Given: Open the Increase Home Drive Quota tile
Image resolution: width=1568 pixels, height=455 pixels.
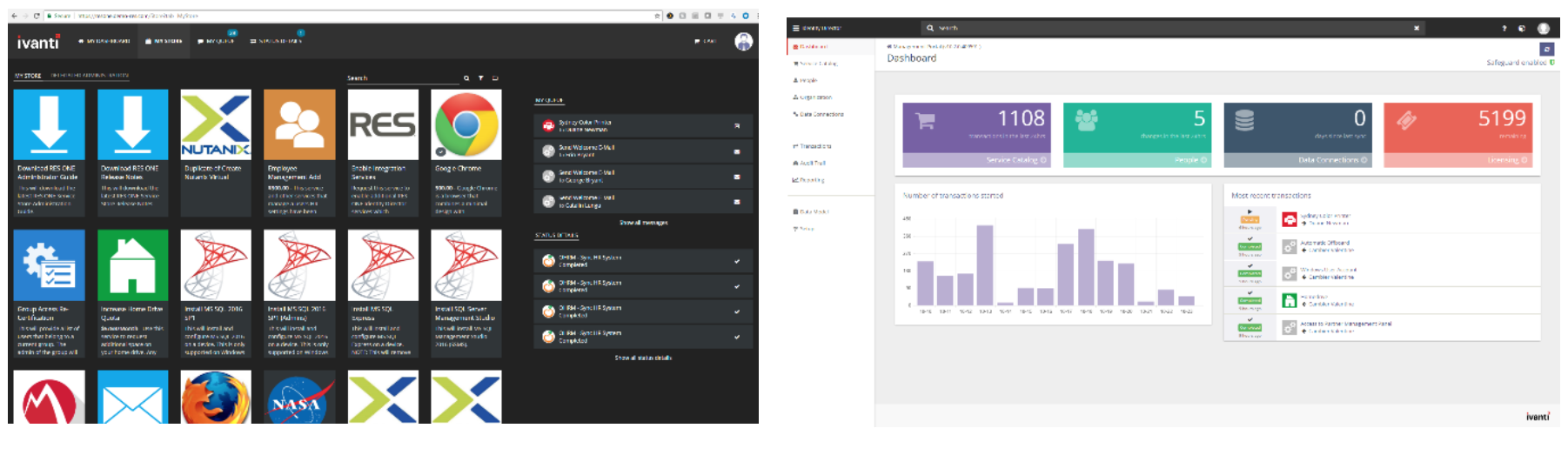Looking at the screenshot, I should click(133, 292).
